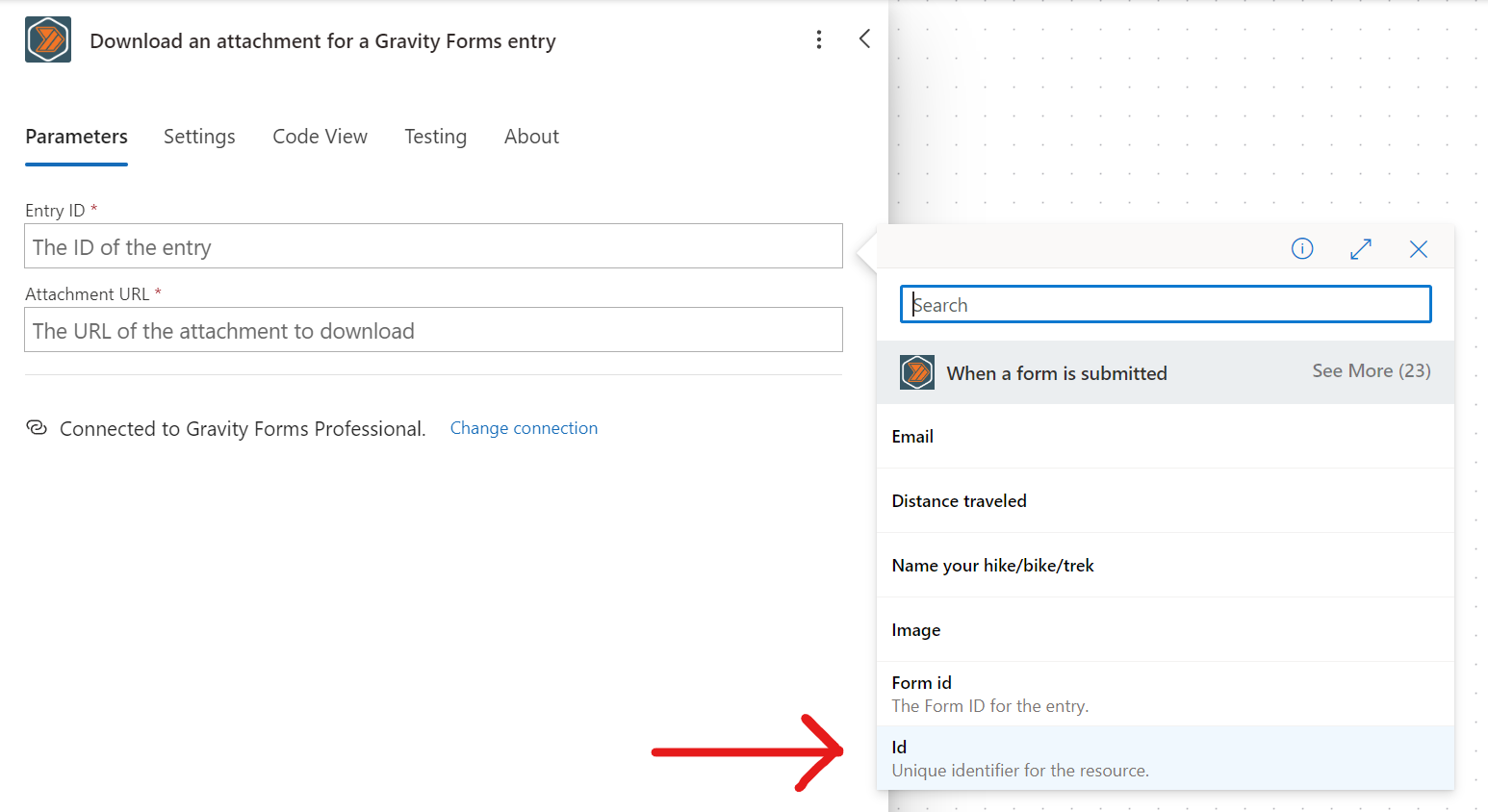Click the Gravity Forms action icon in header

click(48, 39)
